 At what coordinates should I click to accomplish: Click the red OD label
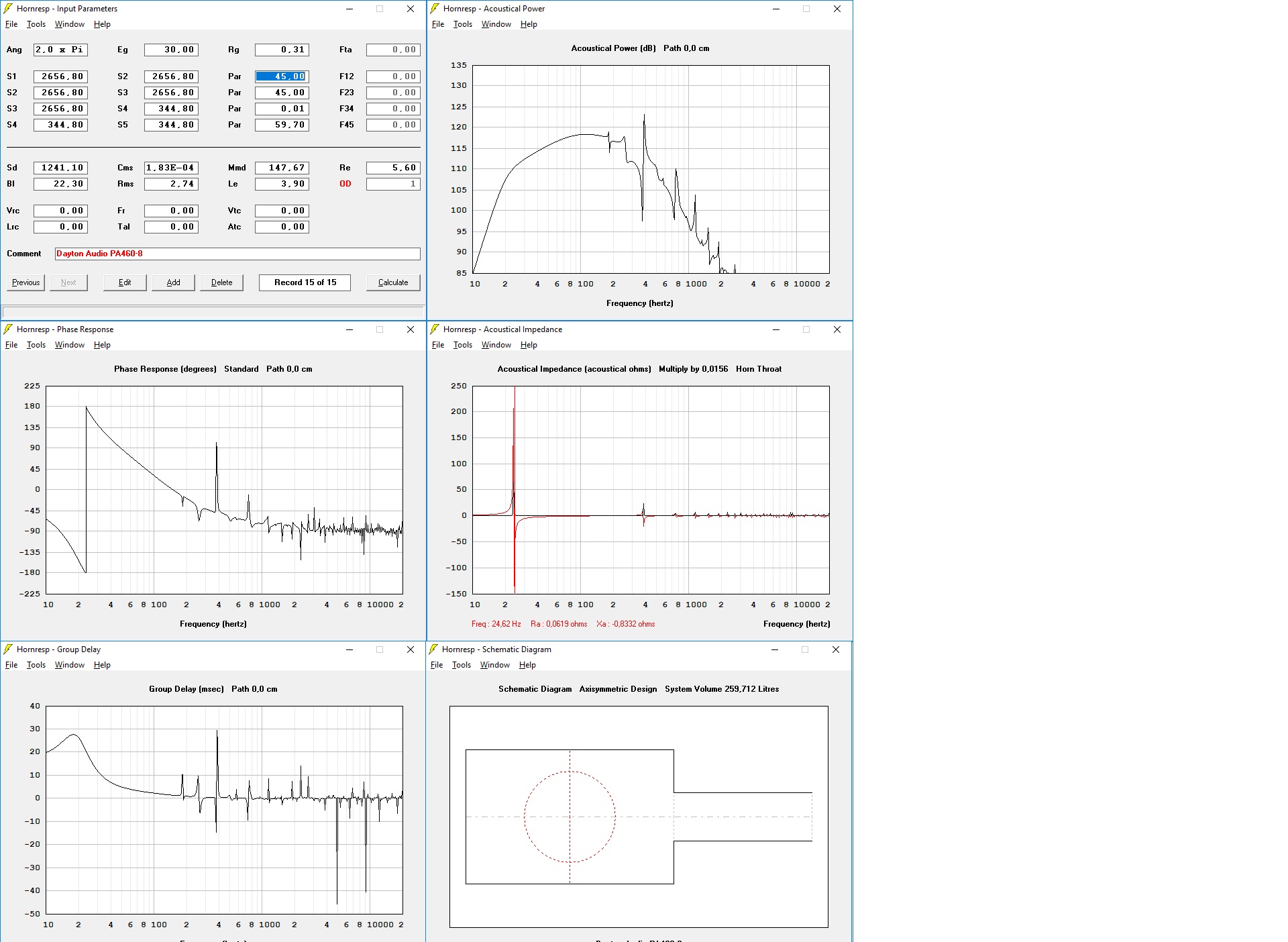coord(345,184)
